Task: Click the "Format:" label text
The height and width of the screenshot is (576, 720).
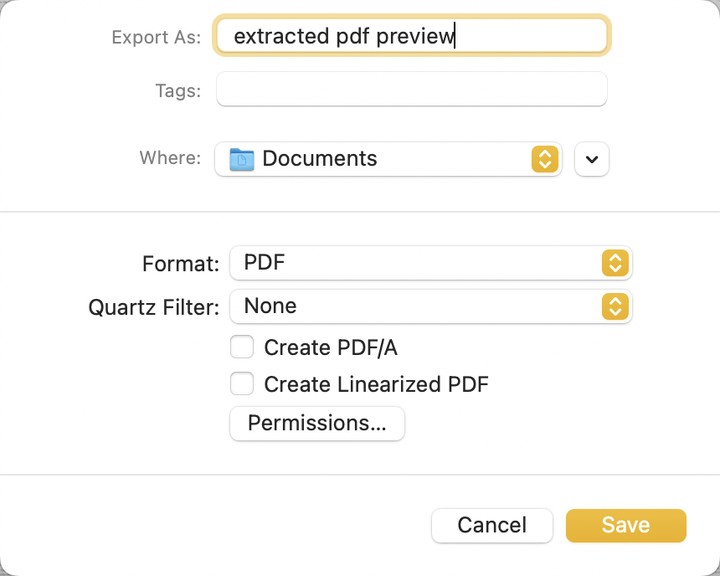Action: pyautogui.click(x=180, y=265)
